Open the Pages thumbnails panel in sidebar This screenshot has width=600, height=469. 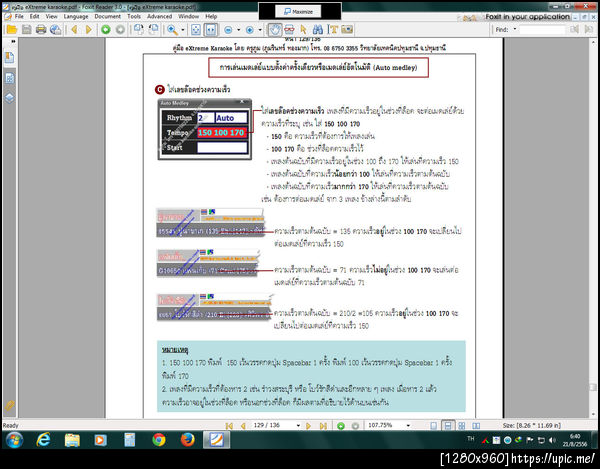10,78
